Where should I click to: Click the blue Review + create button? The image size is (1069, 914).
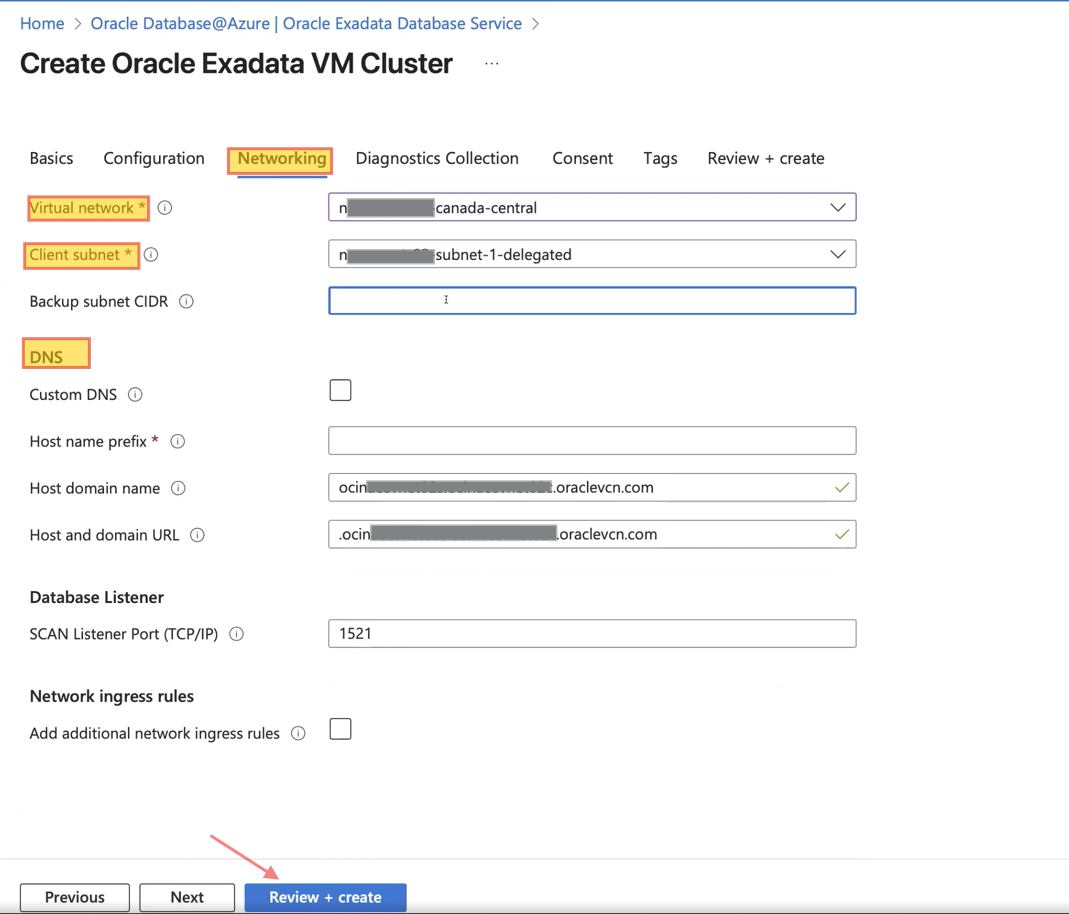pos(325,897)
